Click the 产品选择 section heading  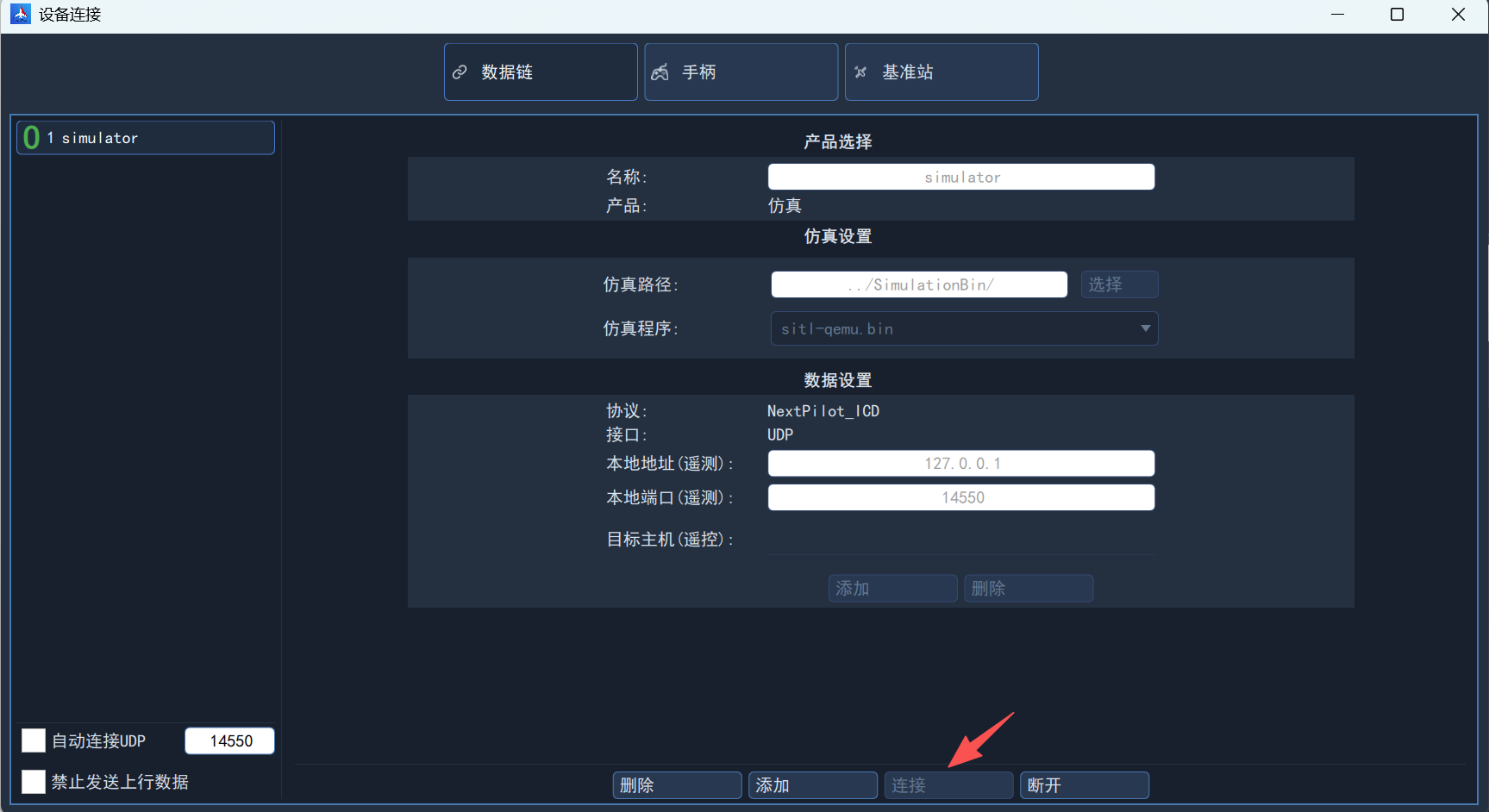click(x=838, y=141)
